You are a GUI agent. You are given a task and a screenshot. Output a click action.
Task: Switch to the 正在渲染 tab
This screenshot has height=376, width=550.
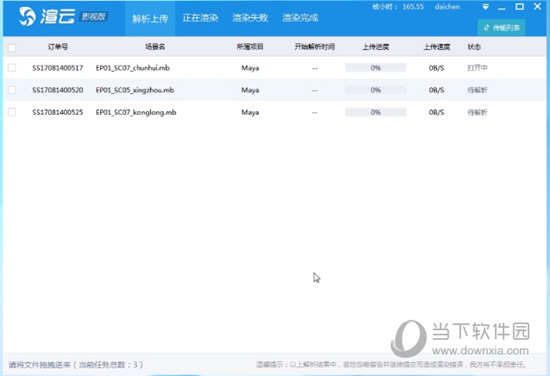point(200,18)
